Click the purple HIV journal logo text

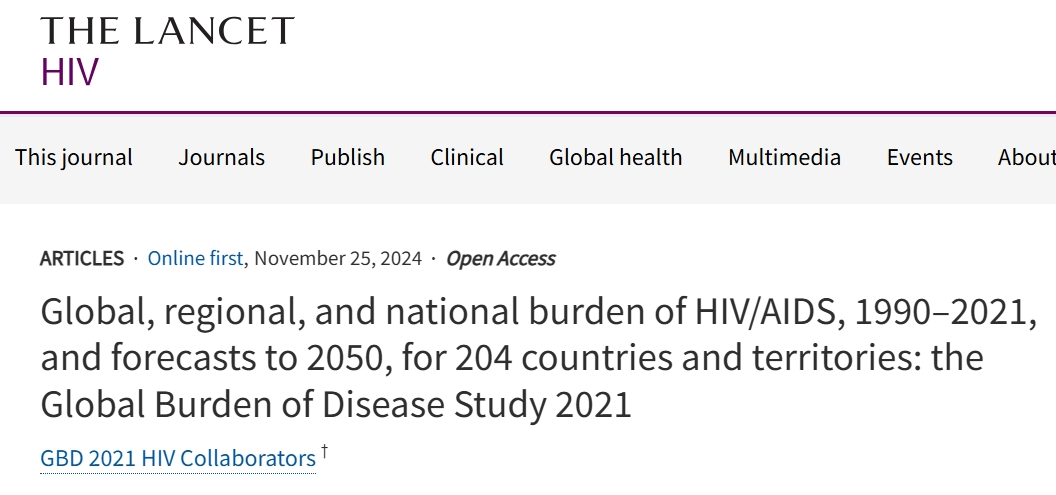point(70,72)
